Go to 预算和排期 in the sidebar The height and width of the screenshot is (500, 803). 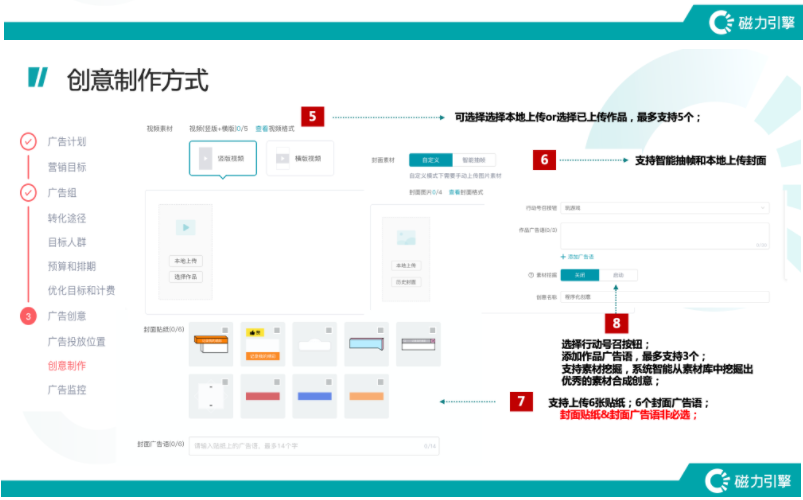coord(72,266)
